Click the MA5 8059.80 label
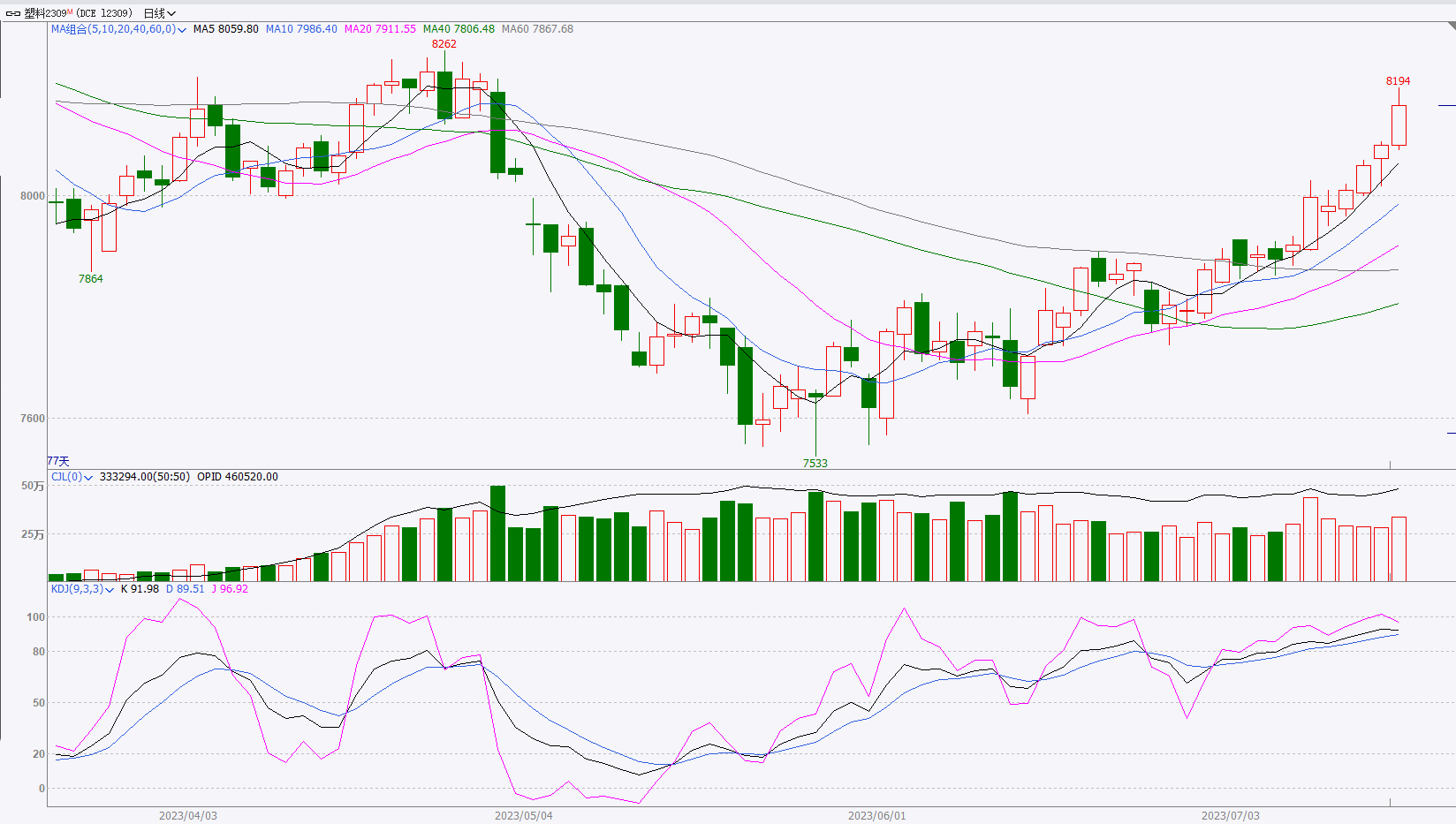This screenshot has width=1456, height=824. pyautogui.click(x=225, y=29)
